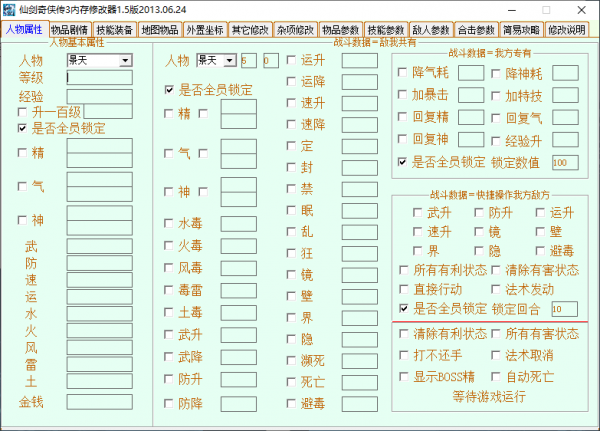The width and height of the screenshot is (600, 431).
Task: Check the 风毒 checkbox
Action: (x=168, y=268)
